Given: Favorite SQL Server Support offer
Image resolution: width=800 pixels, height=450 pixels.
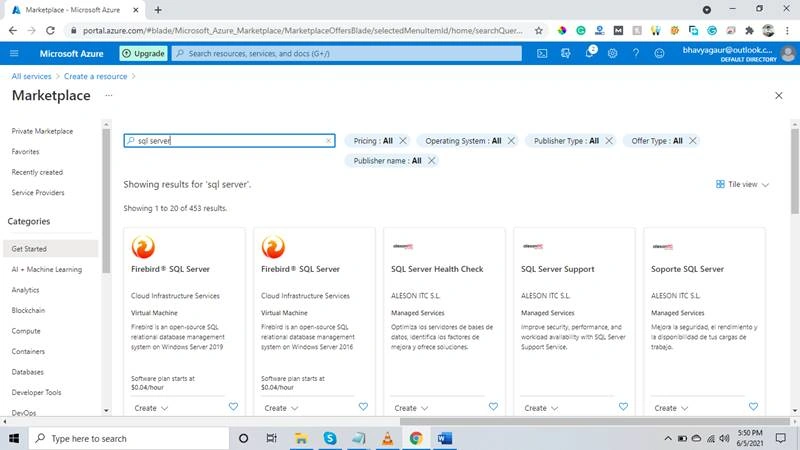Looking at the screenshot, I should pyautogui.click(x=623, y=407).
